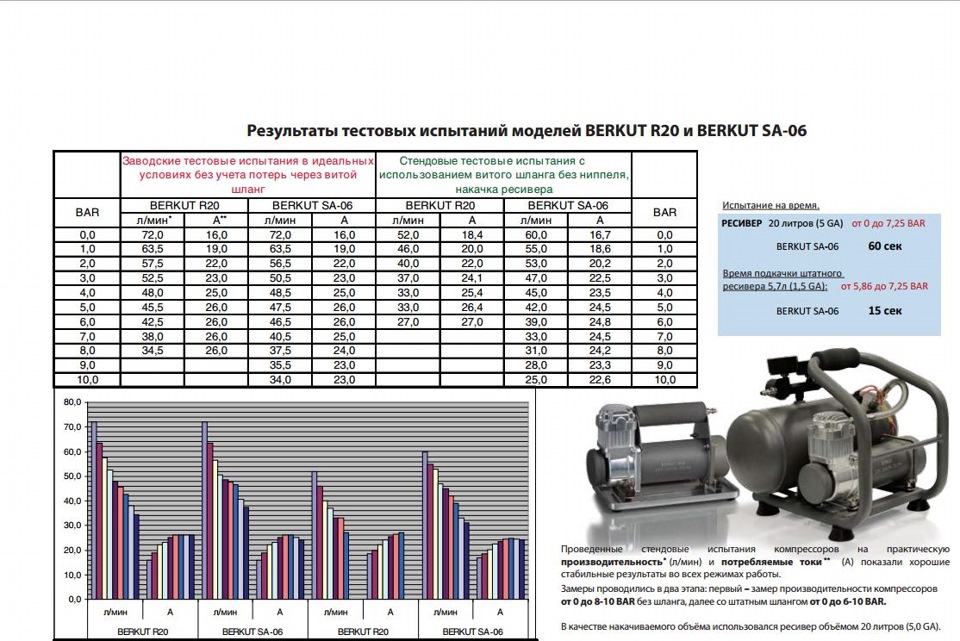The height and width of the screenshot is (641, 960).
Task: Click the table value '39,0'
Action: (x=536, y=322)
